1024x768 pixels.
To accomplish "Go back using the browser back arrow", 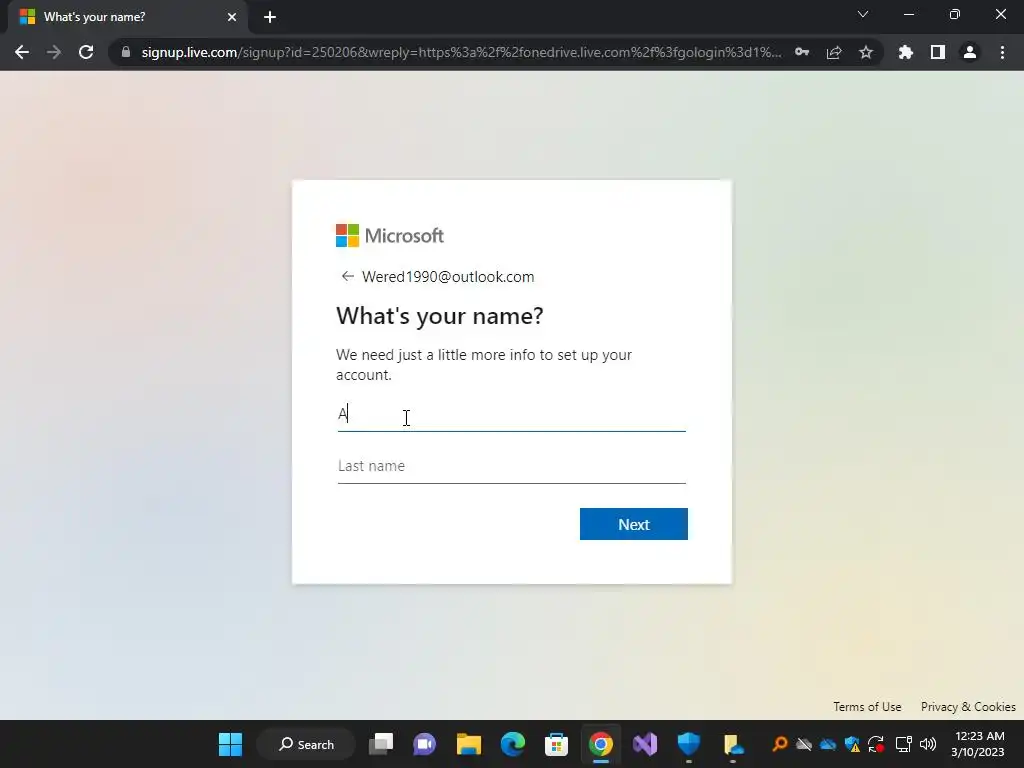I will point(22,52).
